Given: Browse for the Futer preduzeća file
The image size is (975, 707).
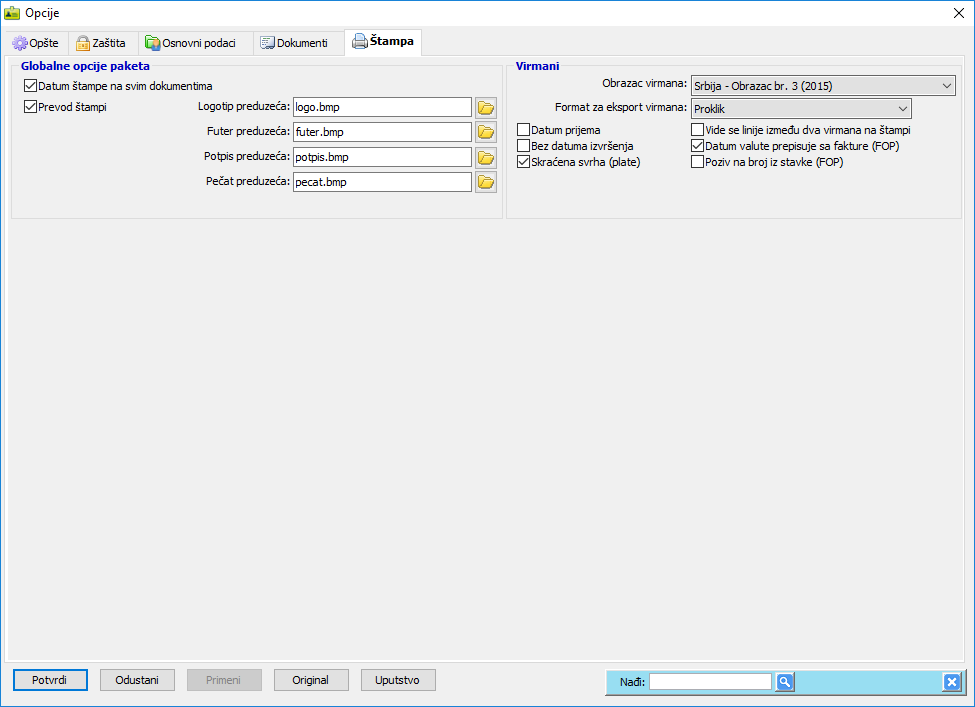Looking at the screenshot, I should (486, 132).
